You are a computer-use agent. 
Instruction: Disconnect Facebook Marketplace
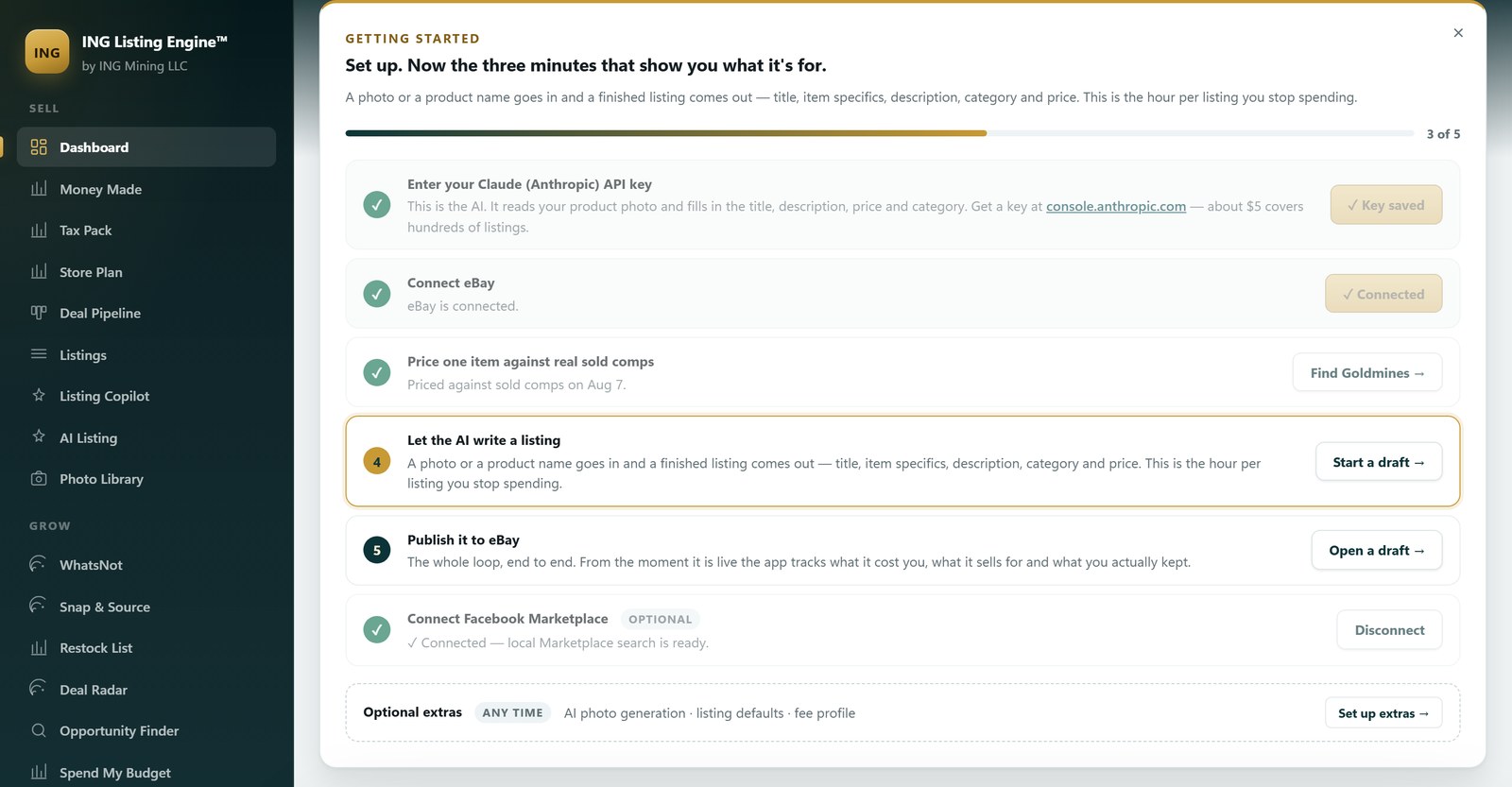(1389, 629)
